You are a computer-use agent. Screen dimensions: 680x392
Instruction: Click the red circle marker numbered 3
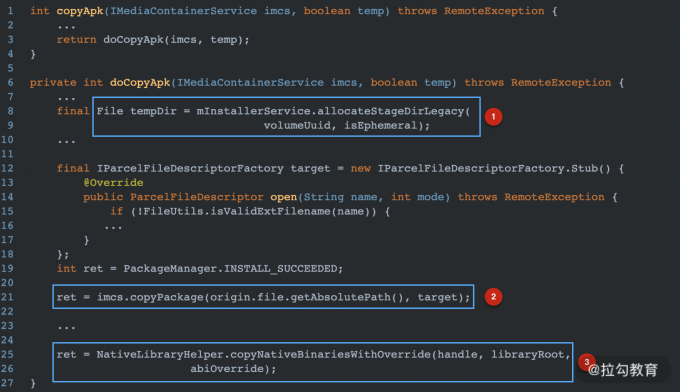(x=586, y=362)
